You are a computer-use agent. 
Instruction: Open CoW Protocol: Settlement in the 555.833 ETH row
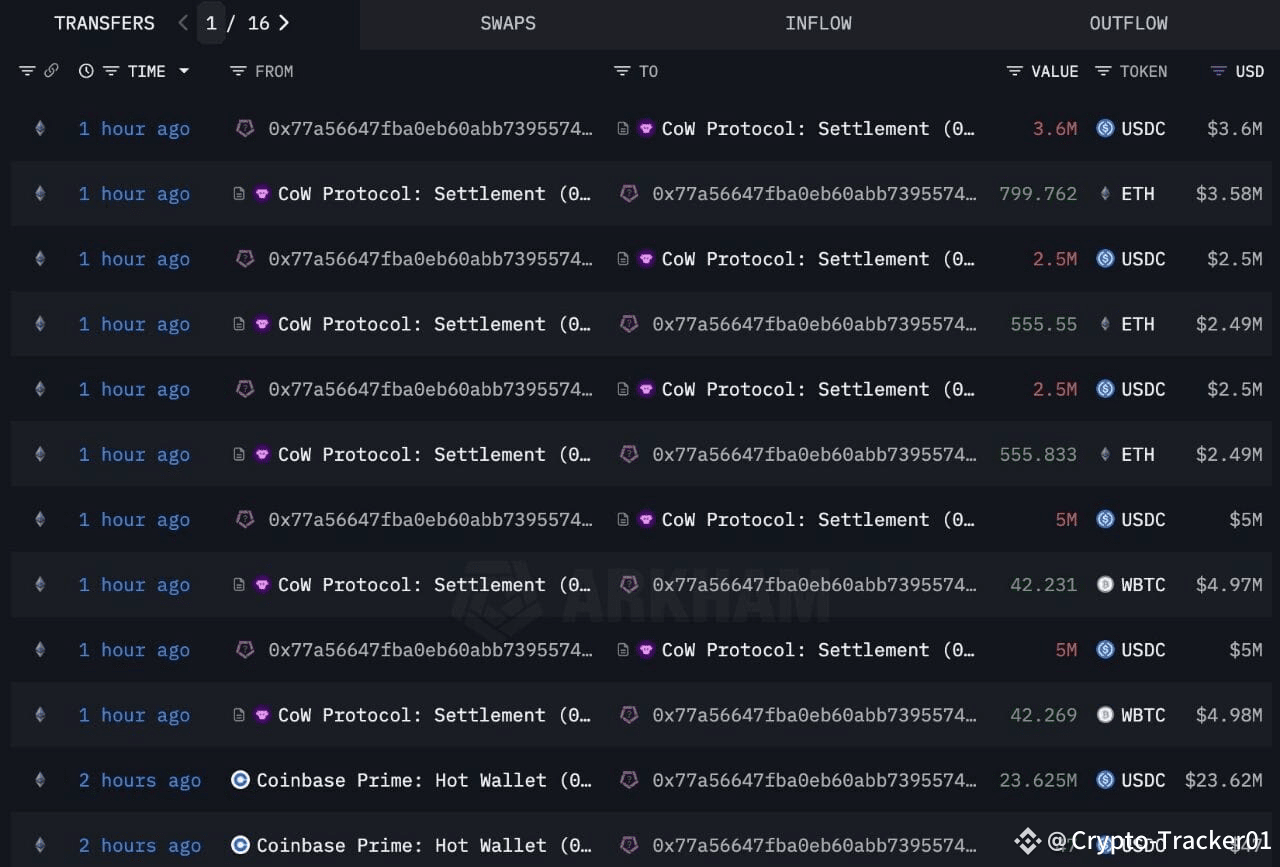point(434,454)
